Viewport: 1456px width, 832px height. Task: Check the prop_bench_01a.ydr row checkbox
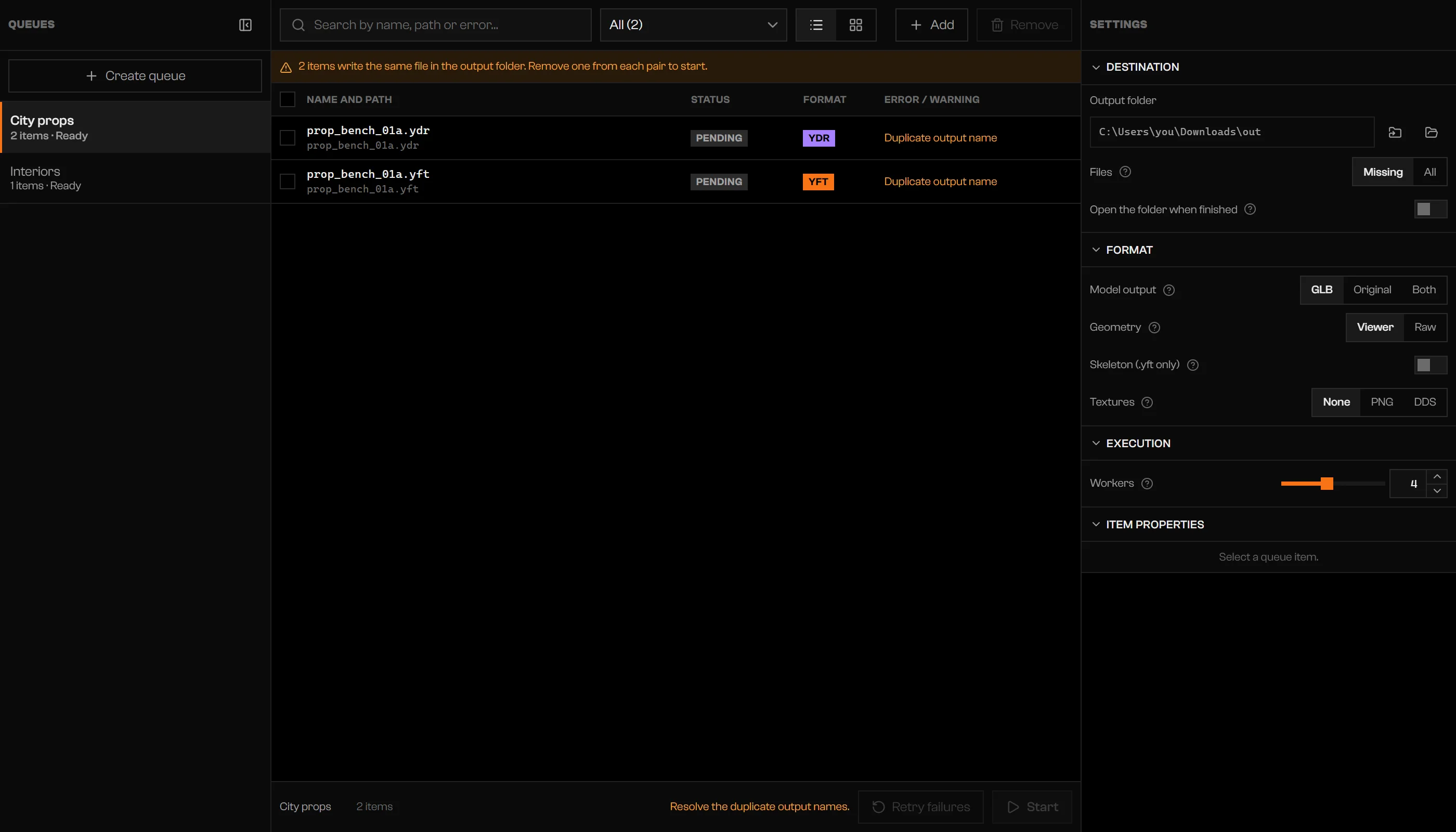(288, 138)
